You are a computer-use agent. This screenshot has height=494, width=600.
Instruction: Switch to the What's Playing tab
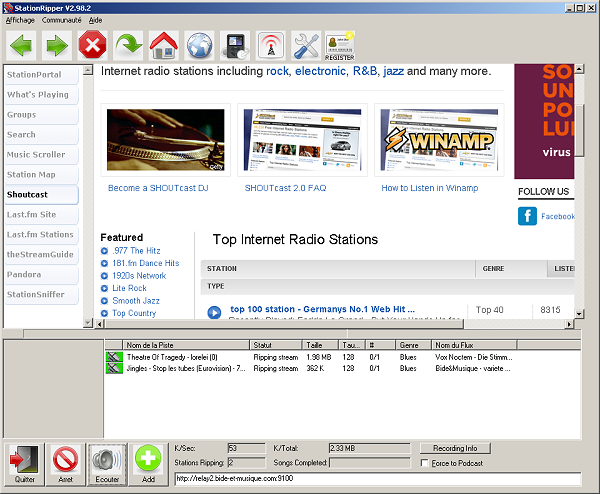(x=41, y=95)
